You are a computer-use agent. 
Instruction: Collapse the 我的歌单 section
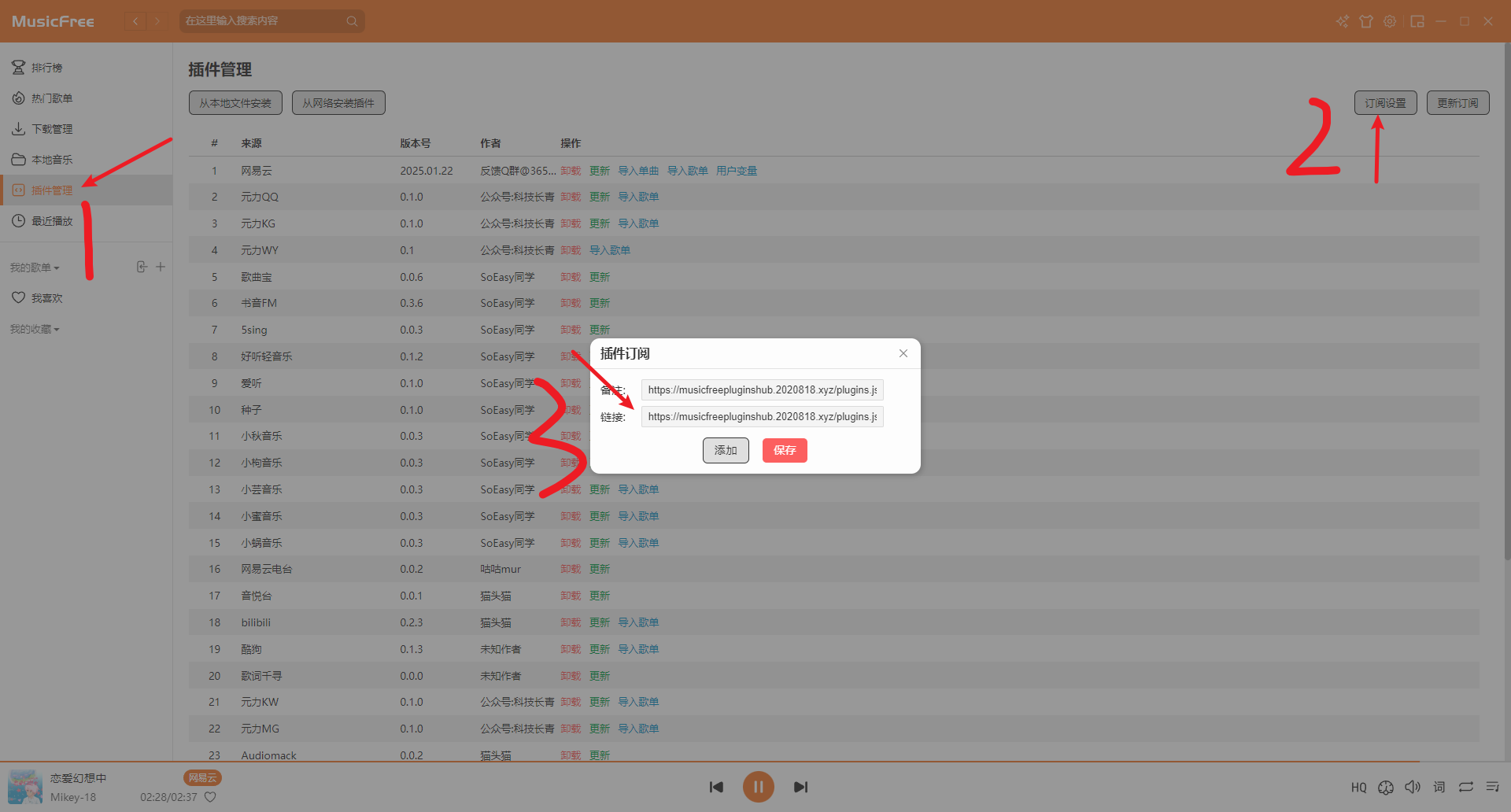click(35, 268)
